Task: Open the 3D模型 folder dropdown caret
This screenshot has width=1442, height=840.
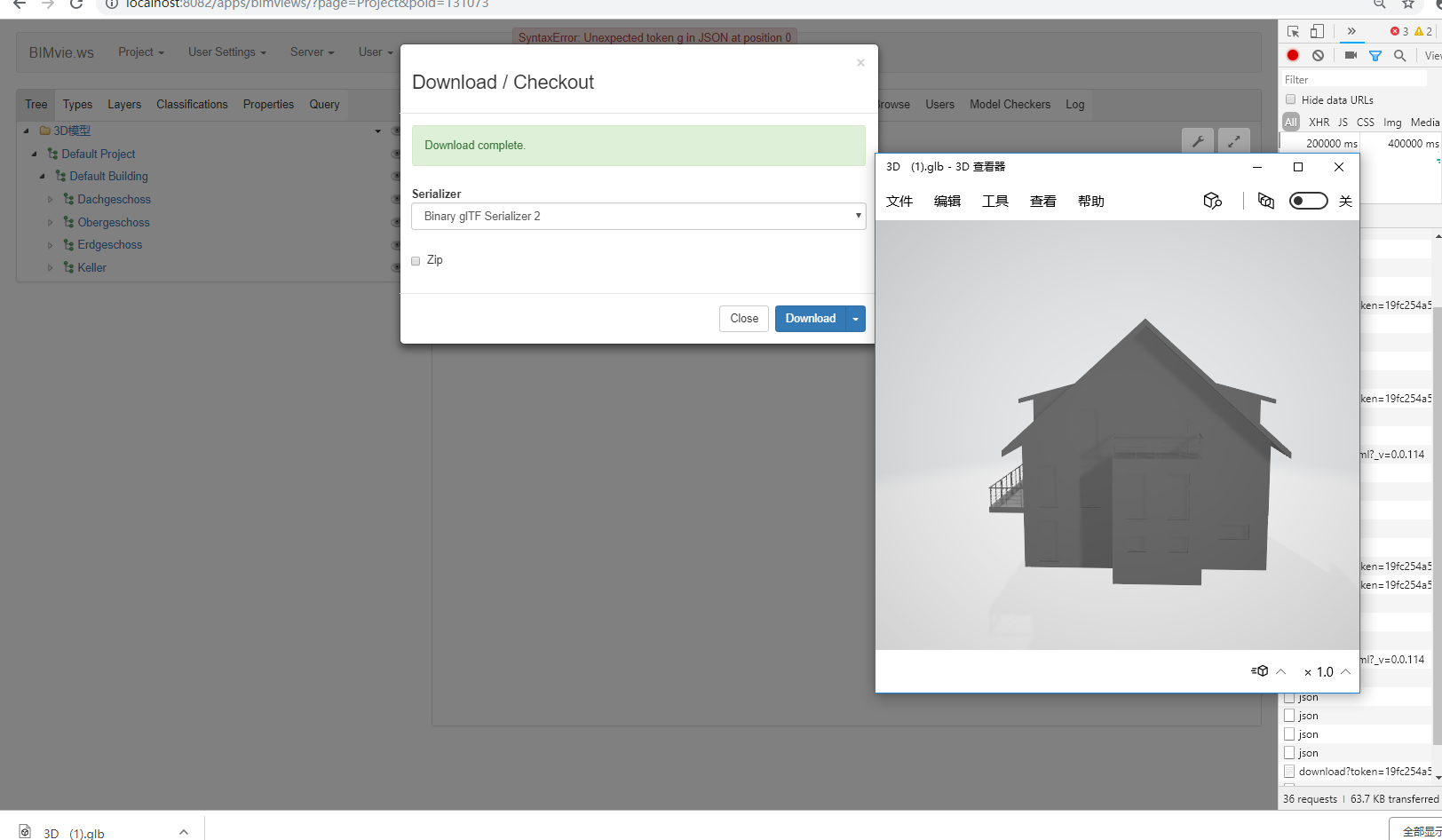Action: (x=378, y=131)
